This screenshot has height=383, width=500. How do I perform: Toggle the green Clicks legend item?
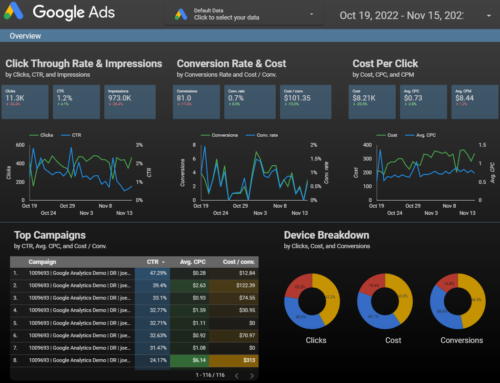pos(41,135)
